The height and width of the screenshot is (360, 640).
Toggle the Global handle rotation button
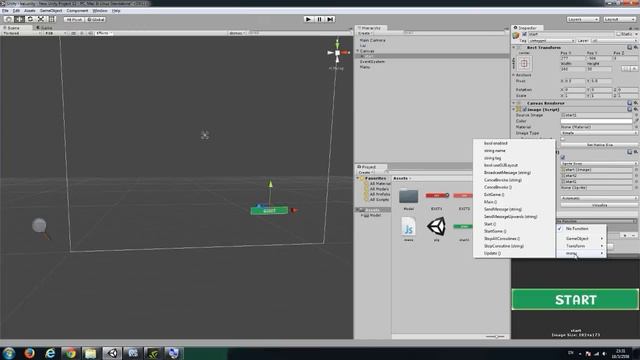coord(96,19)
